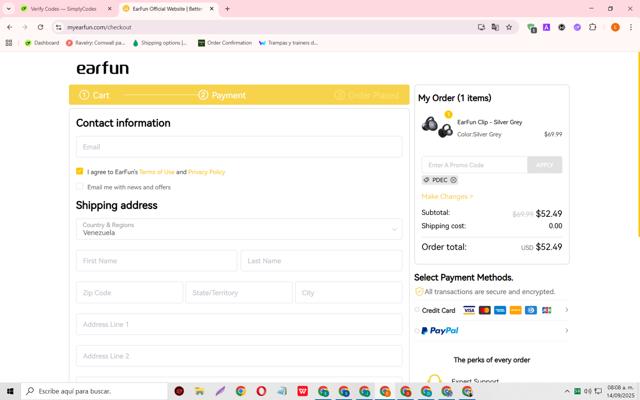Focus the Last Name field

pyautogui.click(x=321, y=261)
